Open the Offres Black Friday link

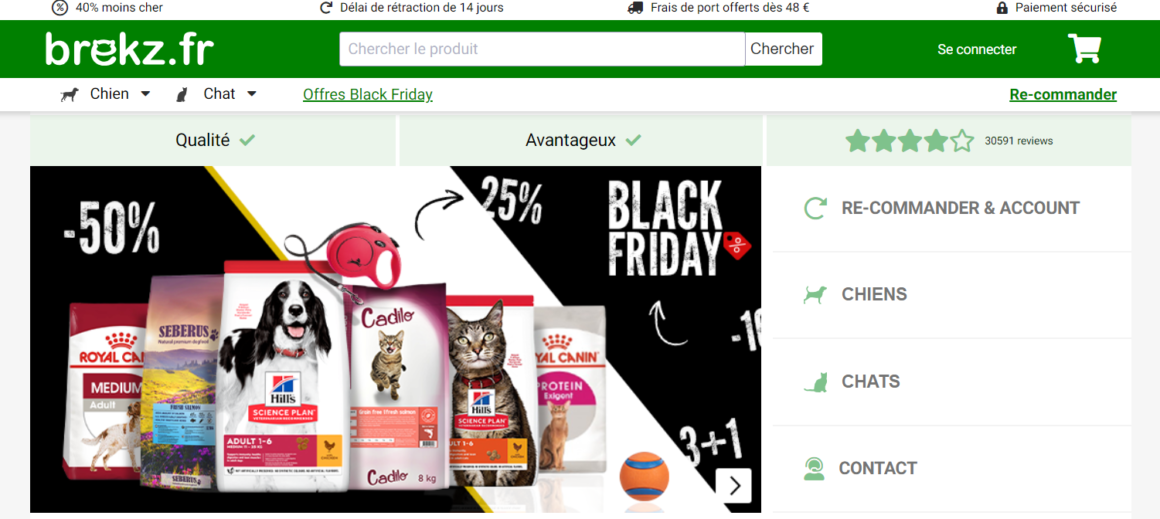tap(368, 95)
